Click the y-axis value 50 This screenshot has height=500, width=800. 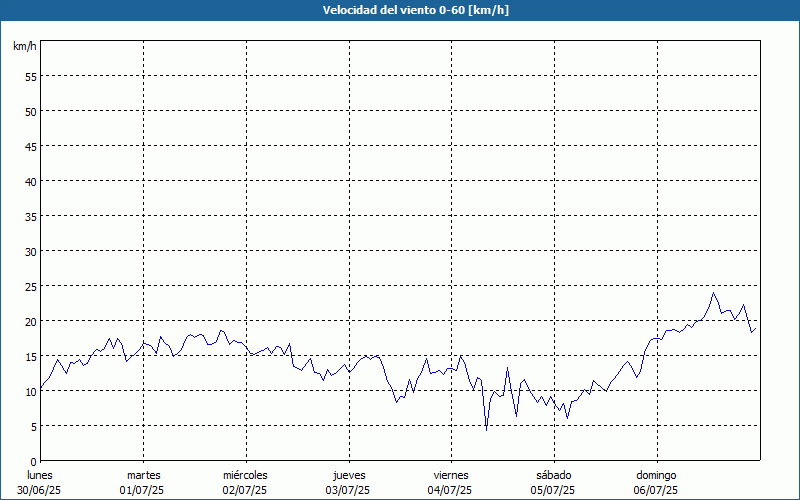(31, 112)
